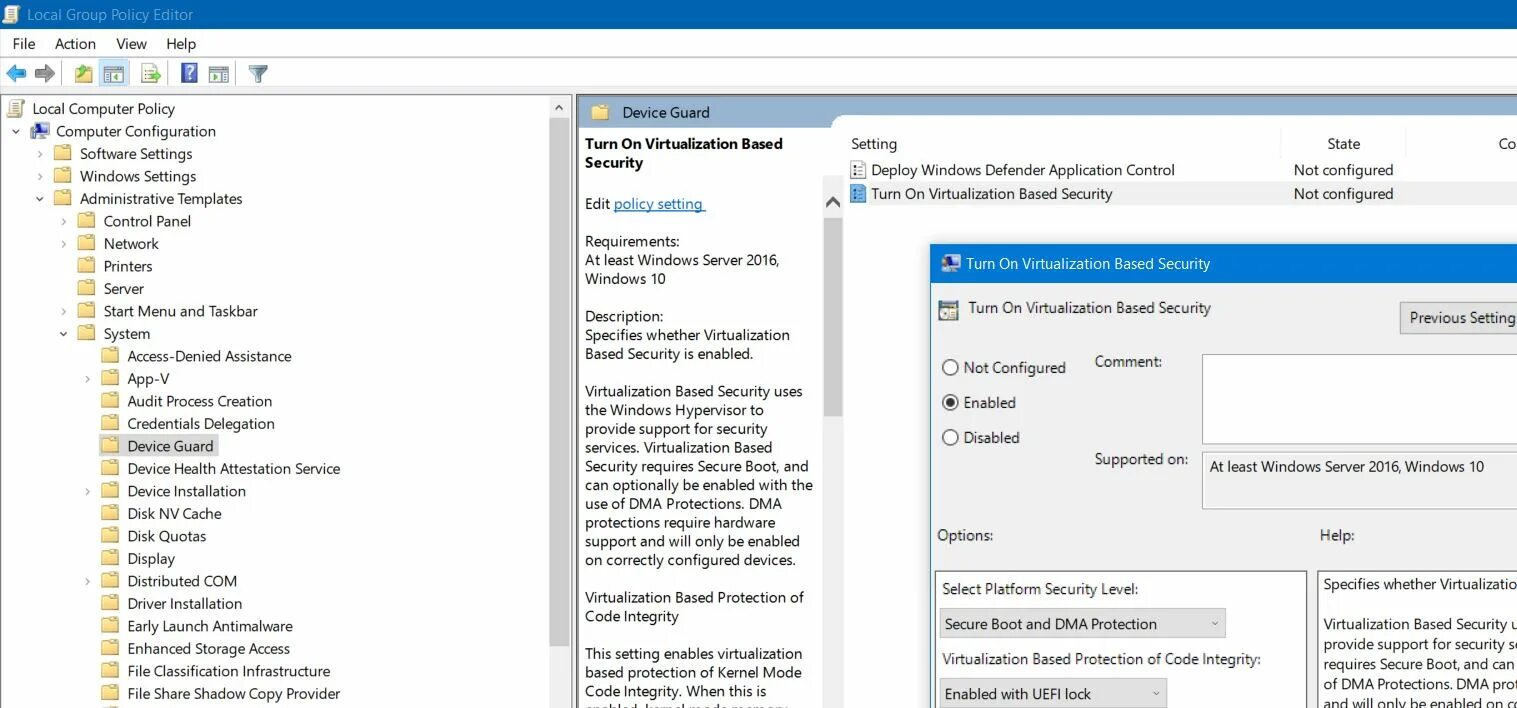
Task: Click the Disk Quotas folder icon
Action: pyautogui.click(x=111, y=536)
